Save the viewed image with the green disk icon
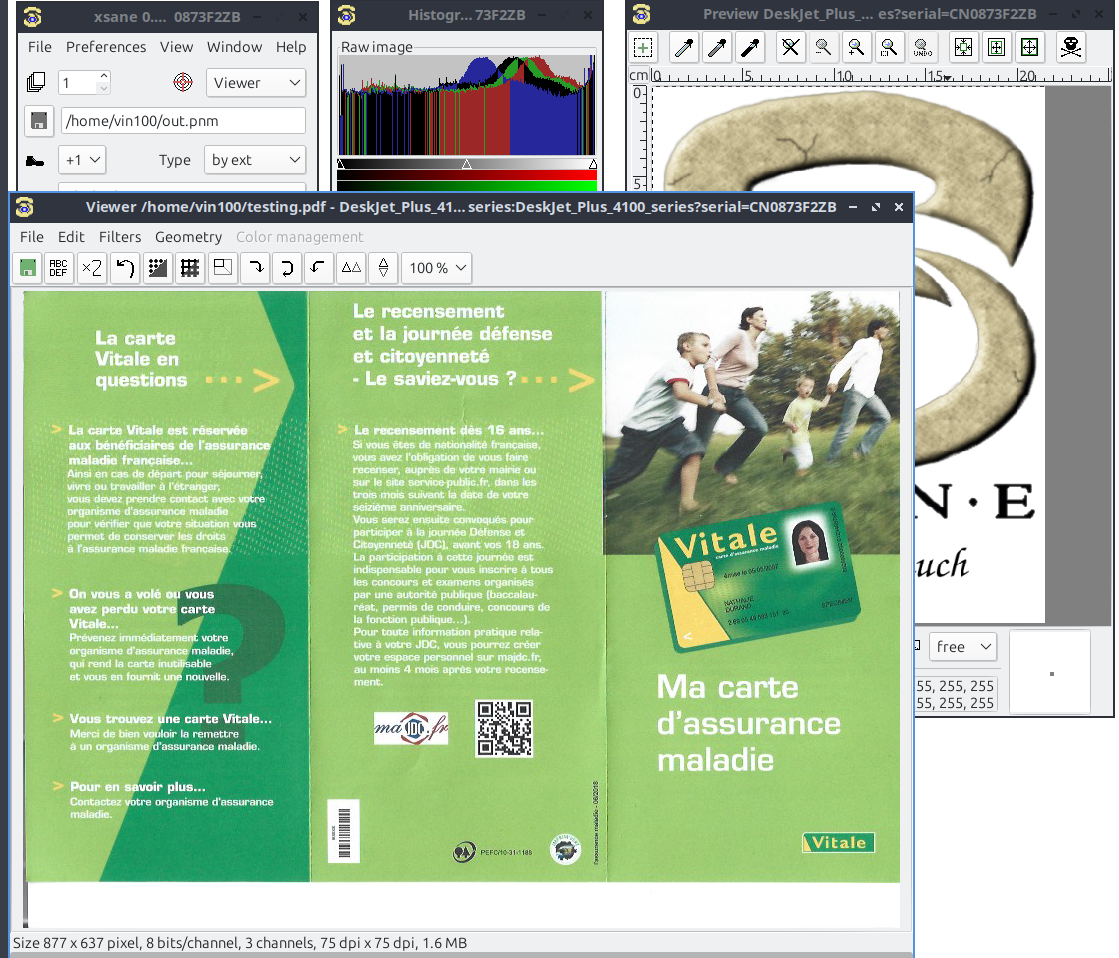Image resolution: width=1119 pixels, height=958 pixels. 26,267
